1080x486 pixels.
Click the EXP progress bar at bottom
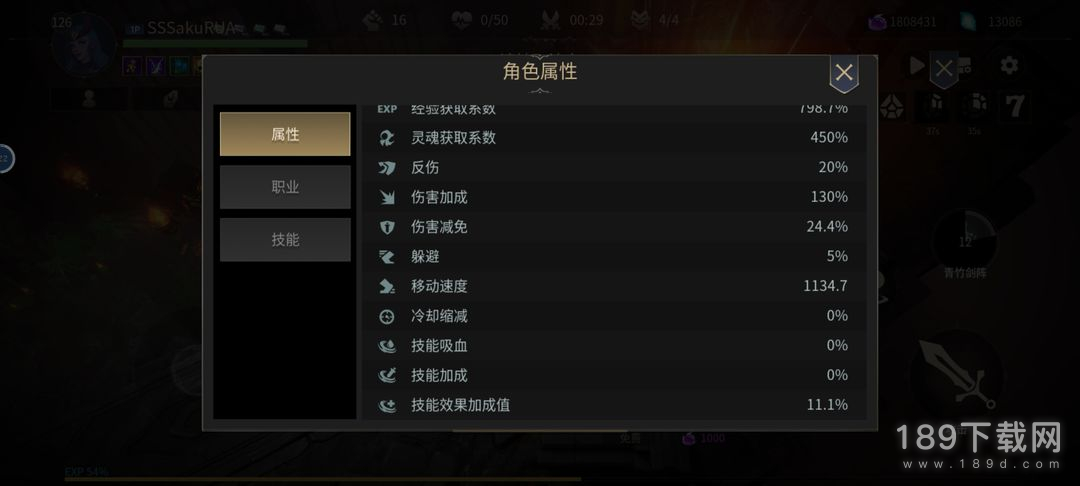pos(322,478)
